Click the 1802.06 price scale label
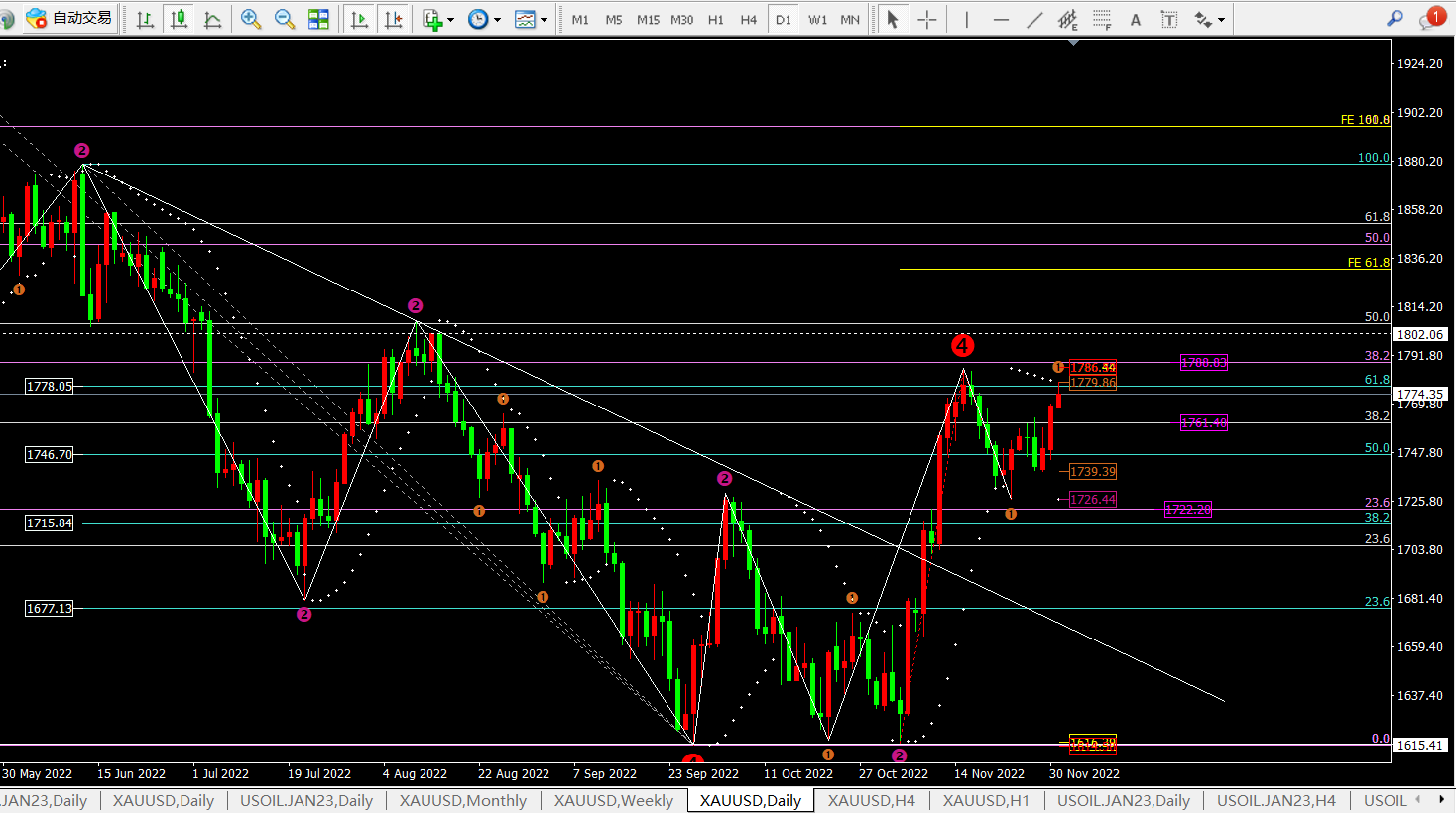 click(1420, 335)
